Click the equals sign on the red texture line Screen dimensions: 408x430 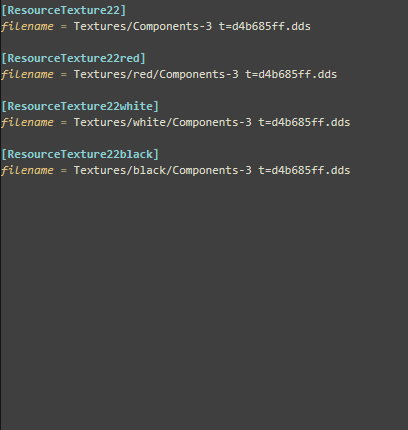63,75
